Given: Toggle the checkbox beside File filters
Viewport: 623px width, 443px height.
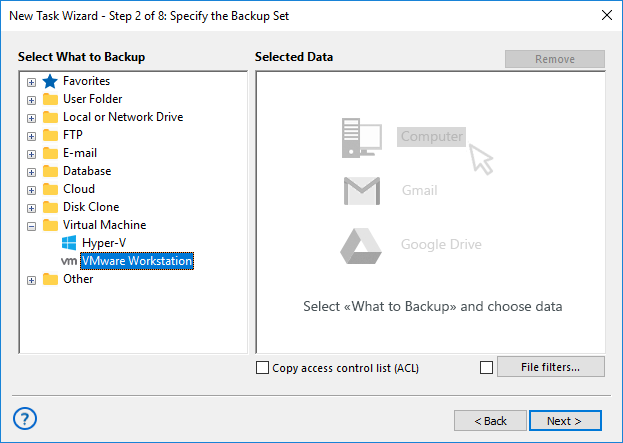Looking at the screenshot, I should click(486, 368).
